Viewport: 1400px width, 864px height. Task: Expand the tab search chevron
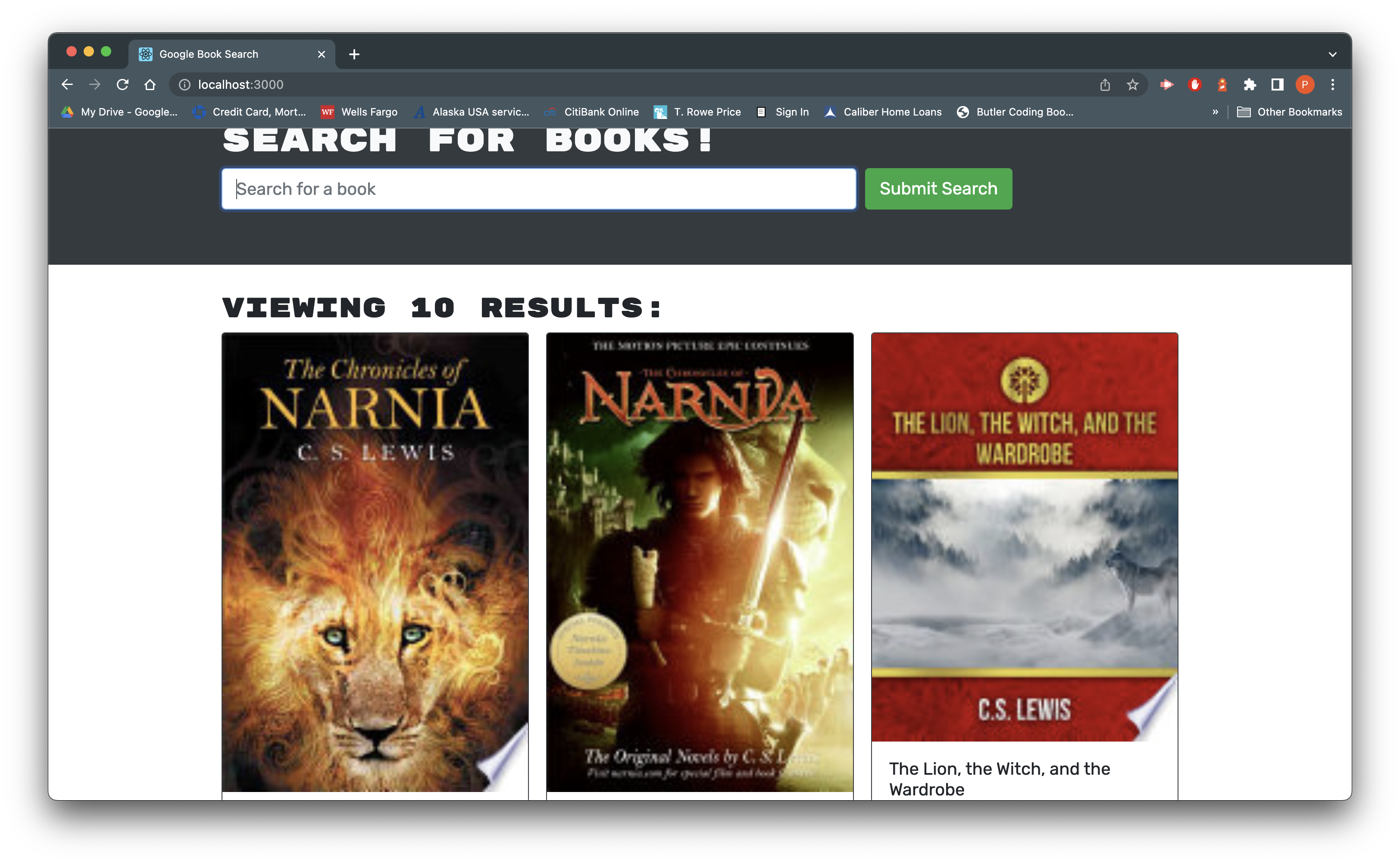(1333, 54)
